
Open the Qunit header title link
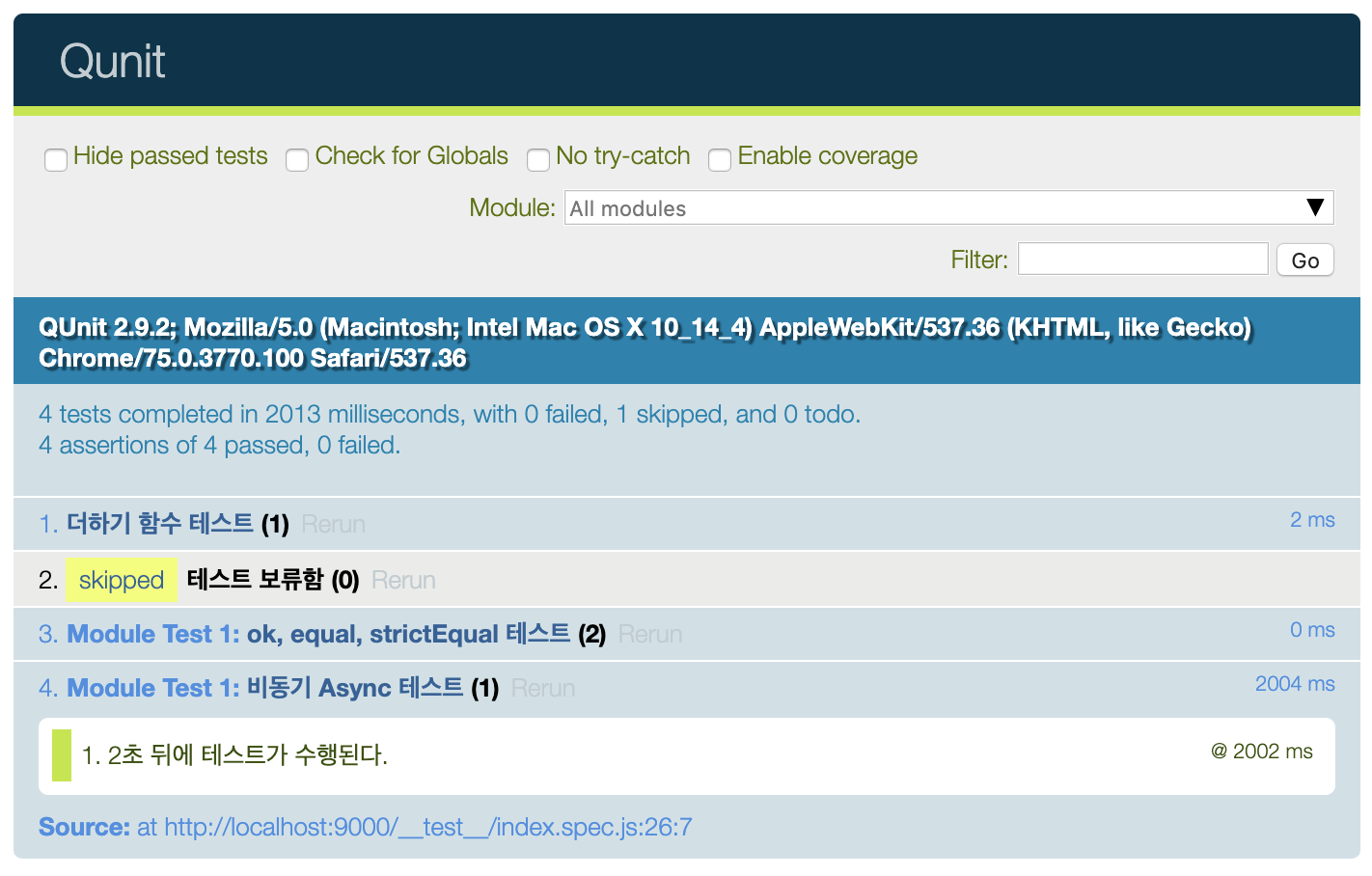click(112, 62)
